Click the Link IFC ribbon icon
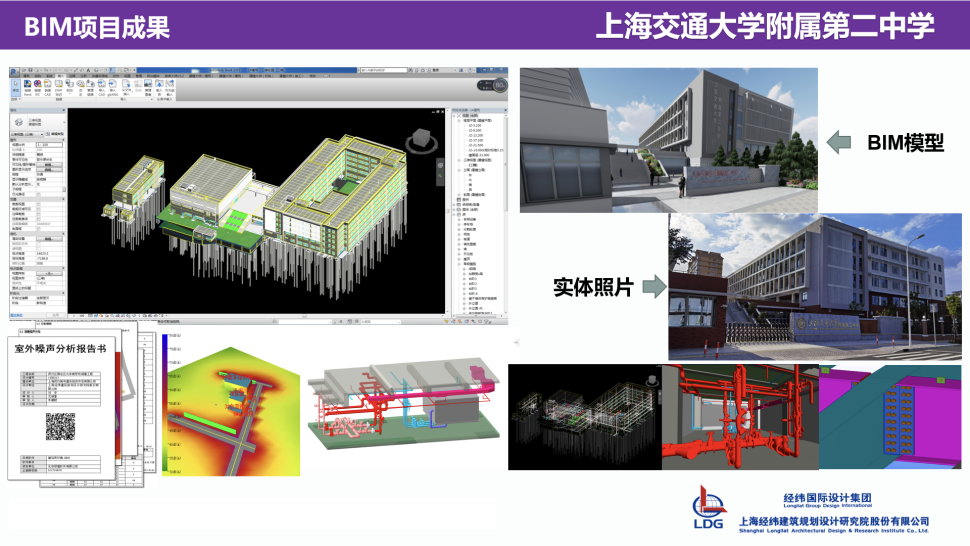 (x=38, y=87)
